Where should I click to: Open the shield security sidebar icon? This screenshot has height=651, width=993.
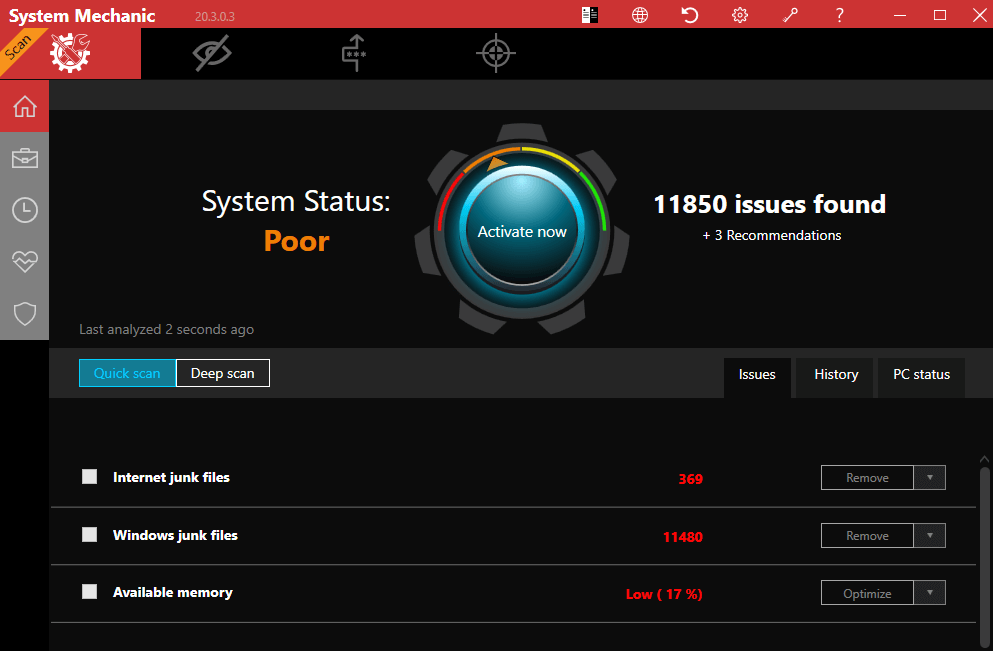pos(24,314)
